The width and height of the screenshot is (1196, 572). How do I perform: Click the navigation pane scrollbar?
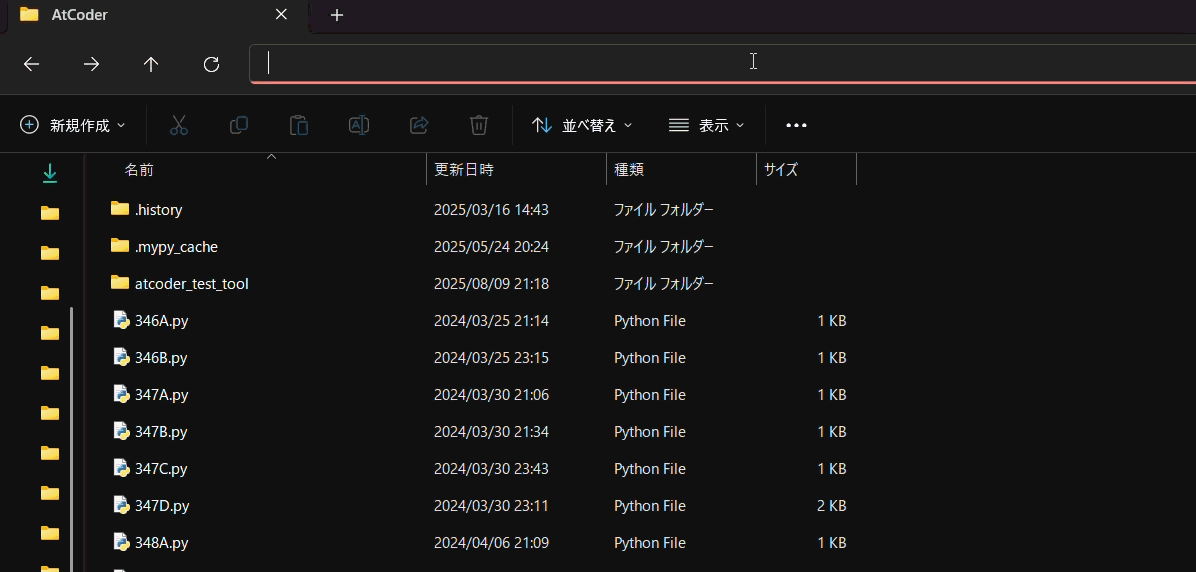tap(72, 439)
